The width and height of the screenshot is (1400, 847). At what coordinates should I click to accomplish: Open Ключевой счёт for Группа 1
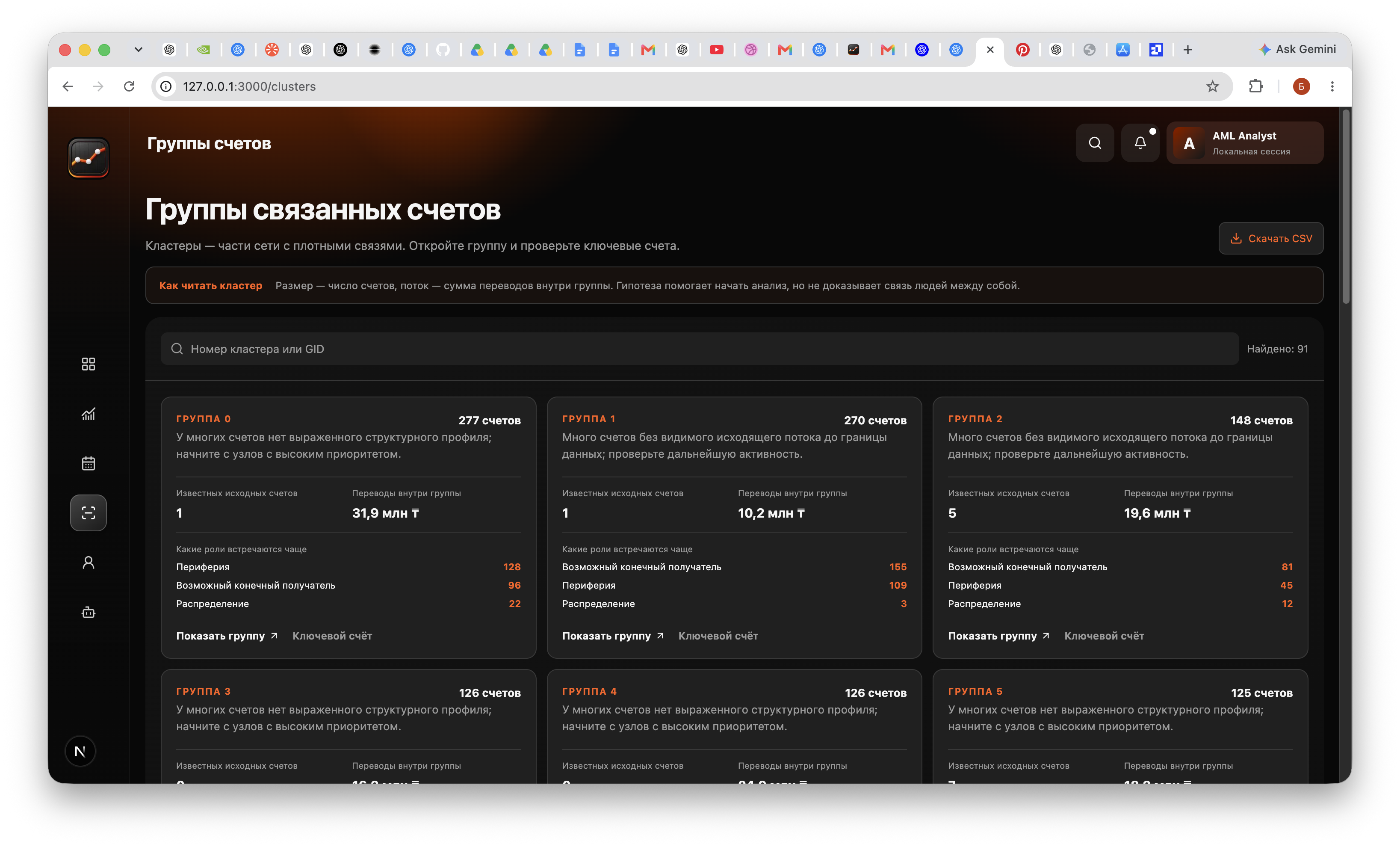(x=718, y=636)
